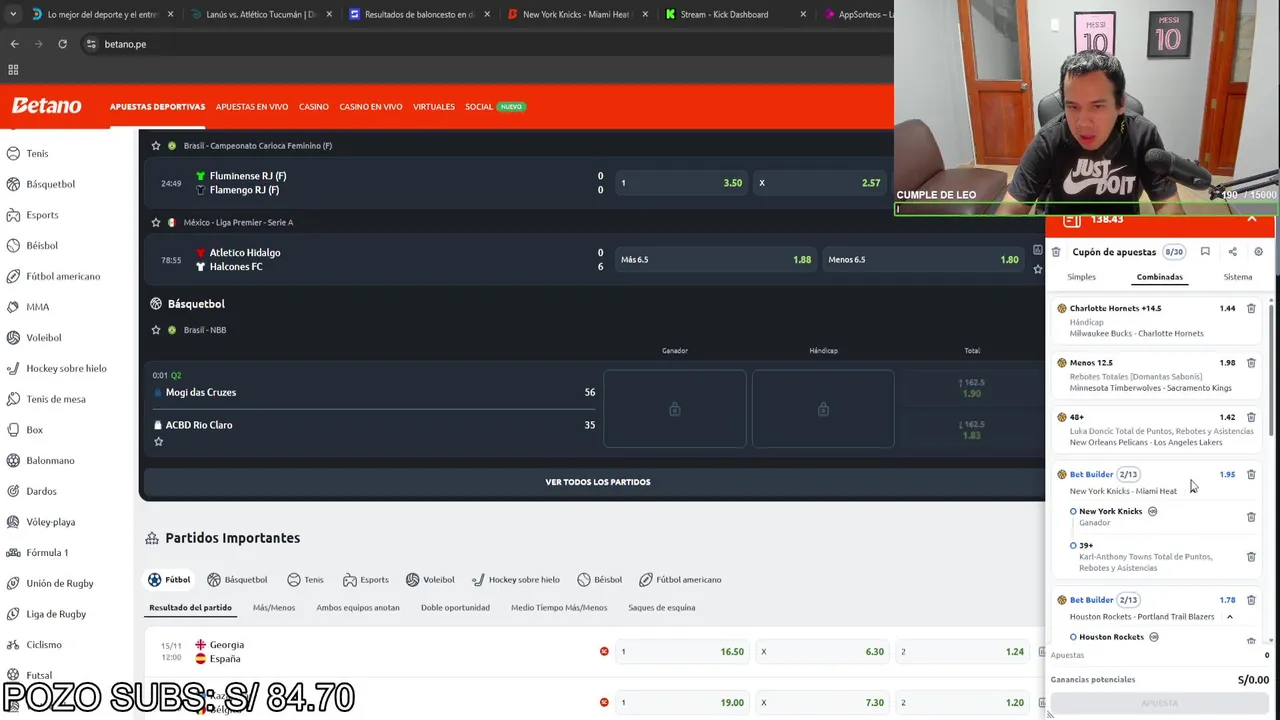Close the Stream - Kick Dashboard browser tab
The height and width of the screenshot is (720, 1280).
click(x=803, y=14)
